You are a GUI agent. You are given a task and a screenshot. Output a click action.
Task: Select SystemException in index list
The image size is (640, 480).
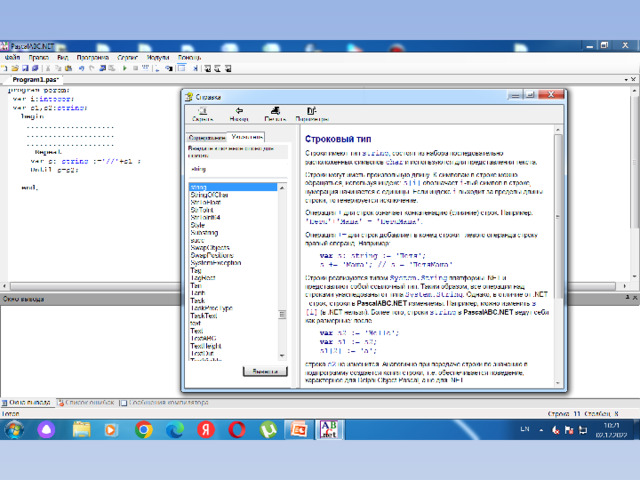click(216, 263)
